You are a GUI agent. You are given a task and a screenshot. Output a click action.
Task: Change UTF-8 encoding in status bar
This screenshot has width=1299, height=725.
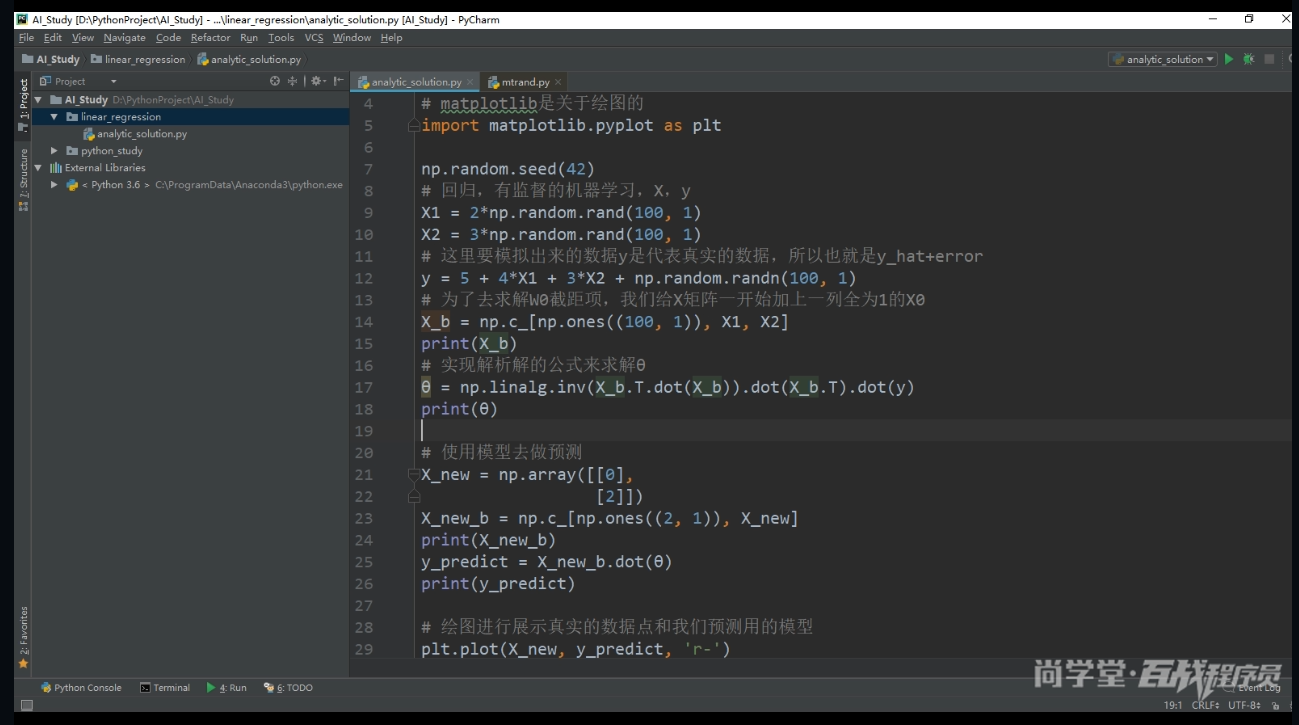click(x=1244, y=705)
